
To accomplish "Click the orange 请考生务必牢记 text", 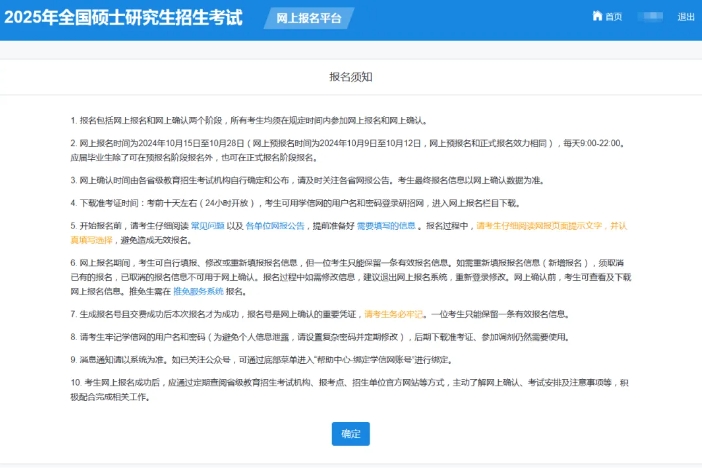I will point(393,313).
